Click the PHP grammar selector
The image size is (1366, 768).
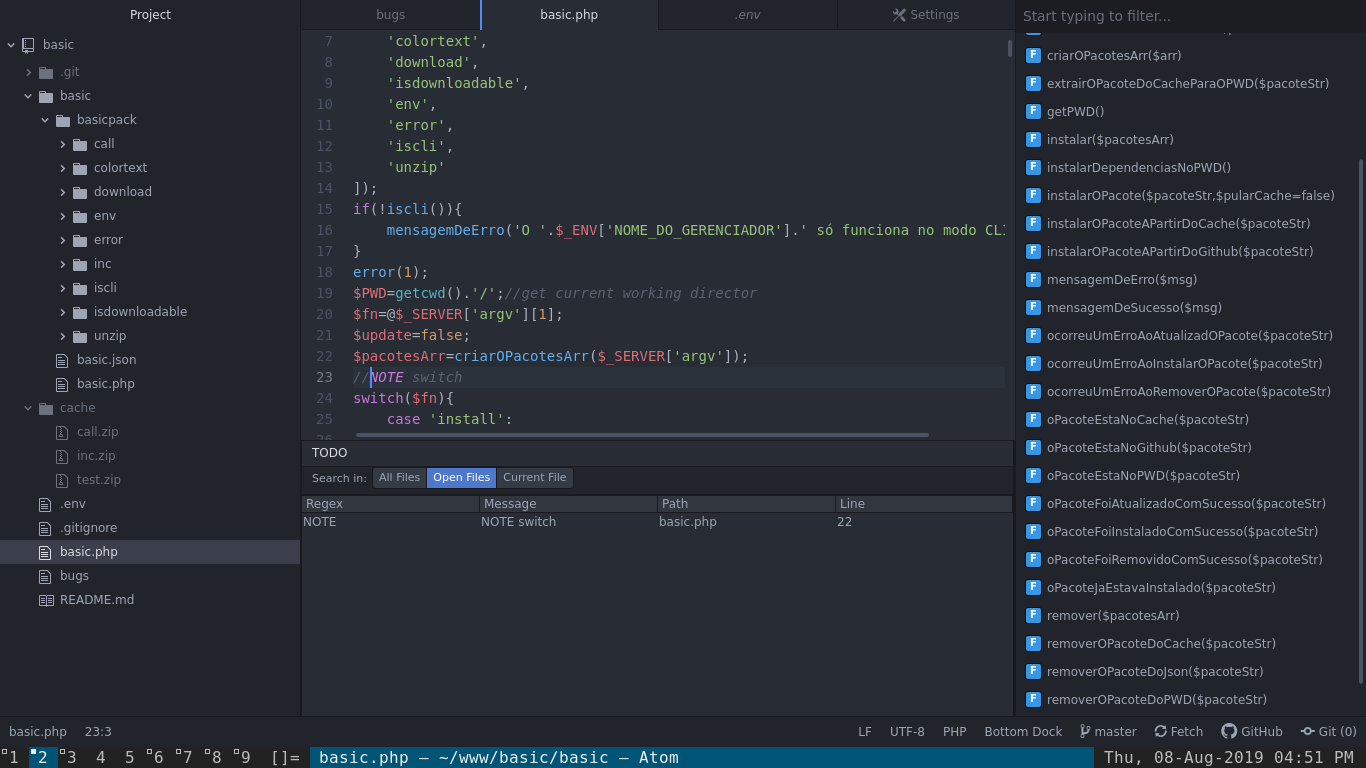(955, 732)
